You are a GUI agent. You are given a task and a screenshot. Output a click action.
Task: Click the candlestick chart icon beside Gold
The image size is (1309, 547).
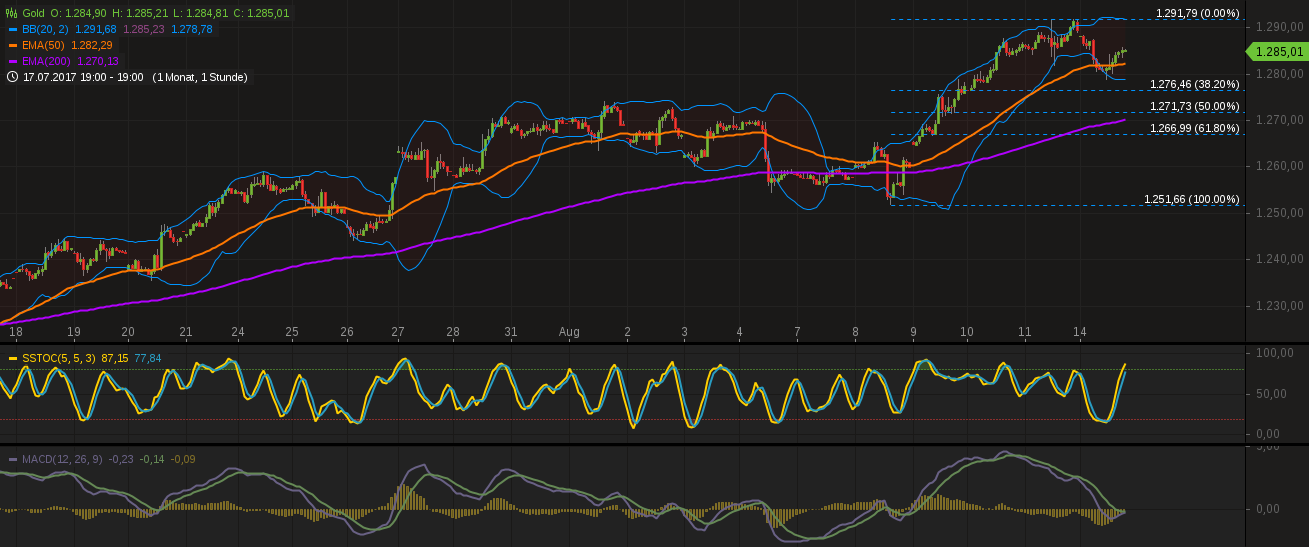pos(11,13)
